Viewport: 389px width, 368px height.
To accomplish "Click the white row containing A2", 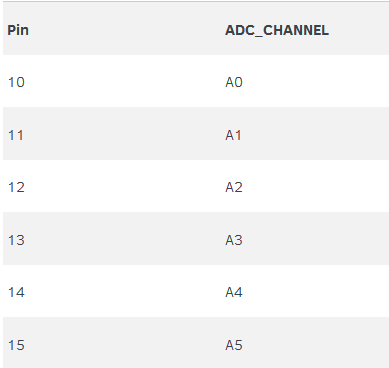I will (196, 186).
